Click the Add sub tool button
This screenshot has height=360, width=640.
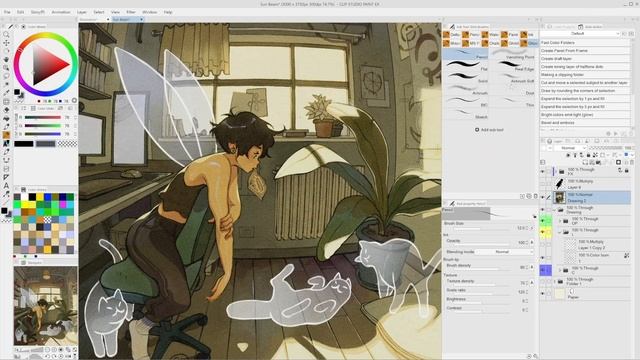(489, 130)
